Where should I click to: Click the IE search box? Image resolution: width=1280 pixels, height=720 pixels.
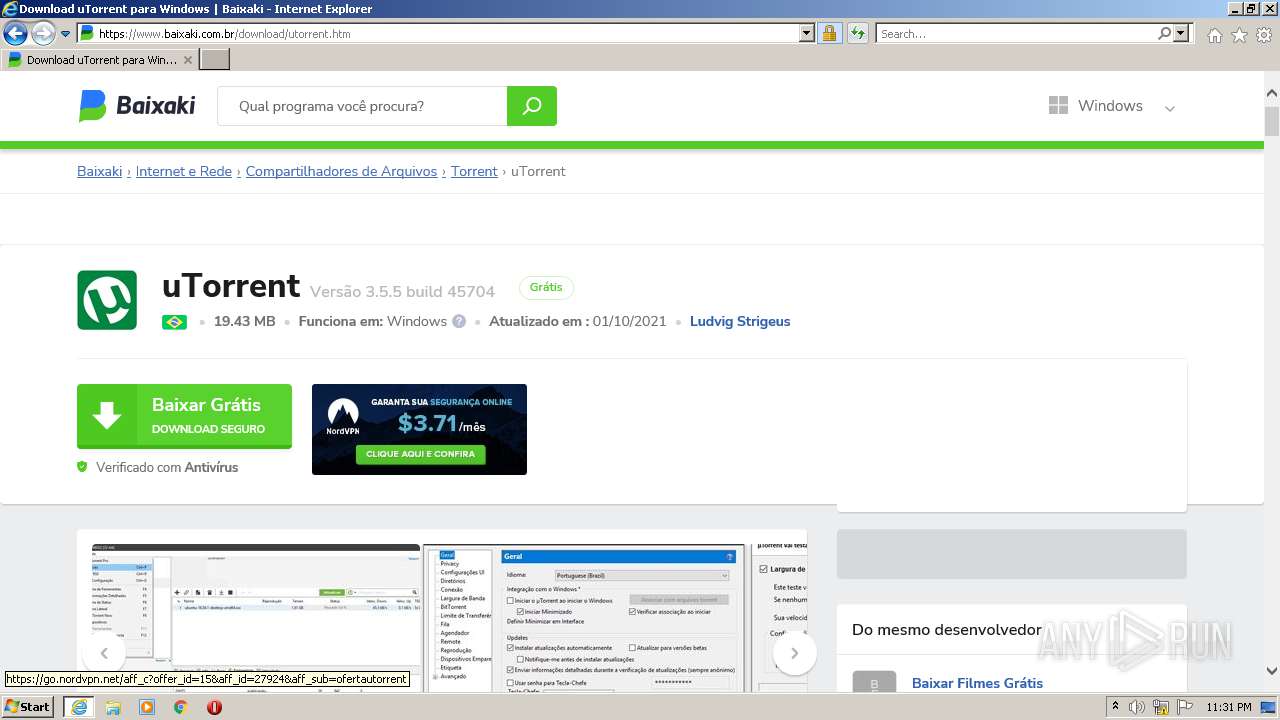(x=1016, y=34)
